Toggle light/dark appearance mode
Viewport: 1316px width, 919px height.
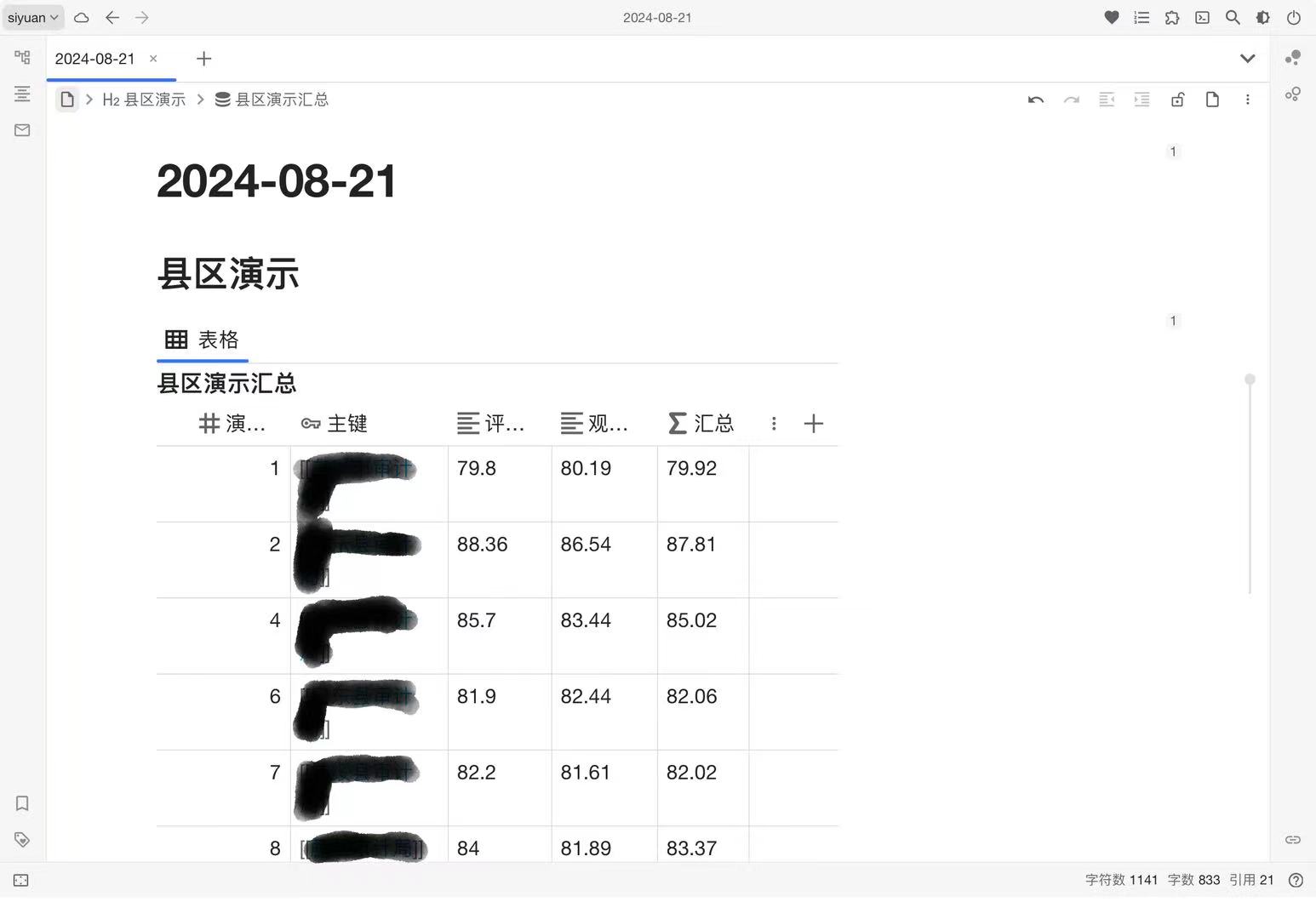point(1263,17)
